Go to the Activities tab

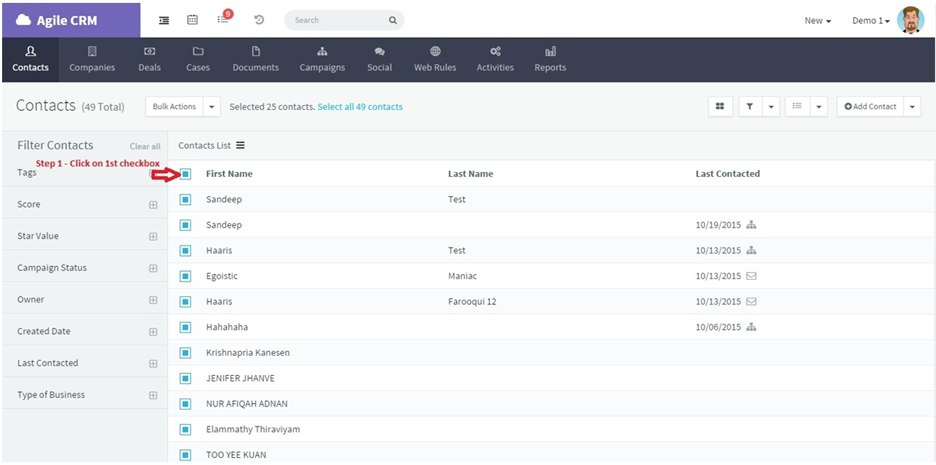click(495, 60)
